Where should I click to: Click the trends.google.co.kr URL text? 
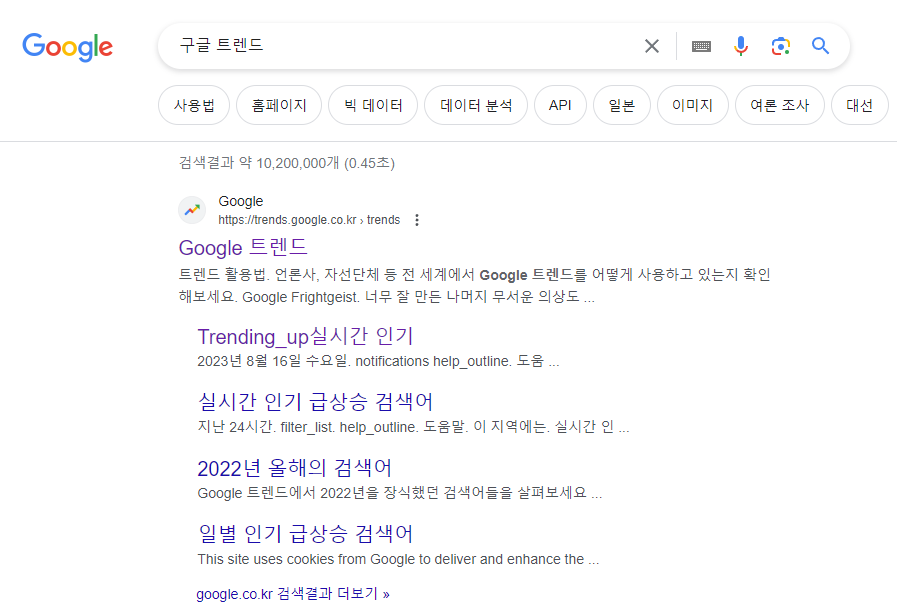[309, 220]
